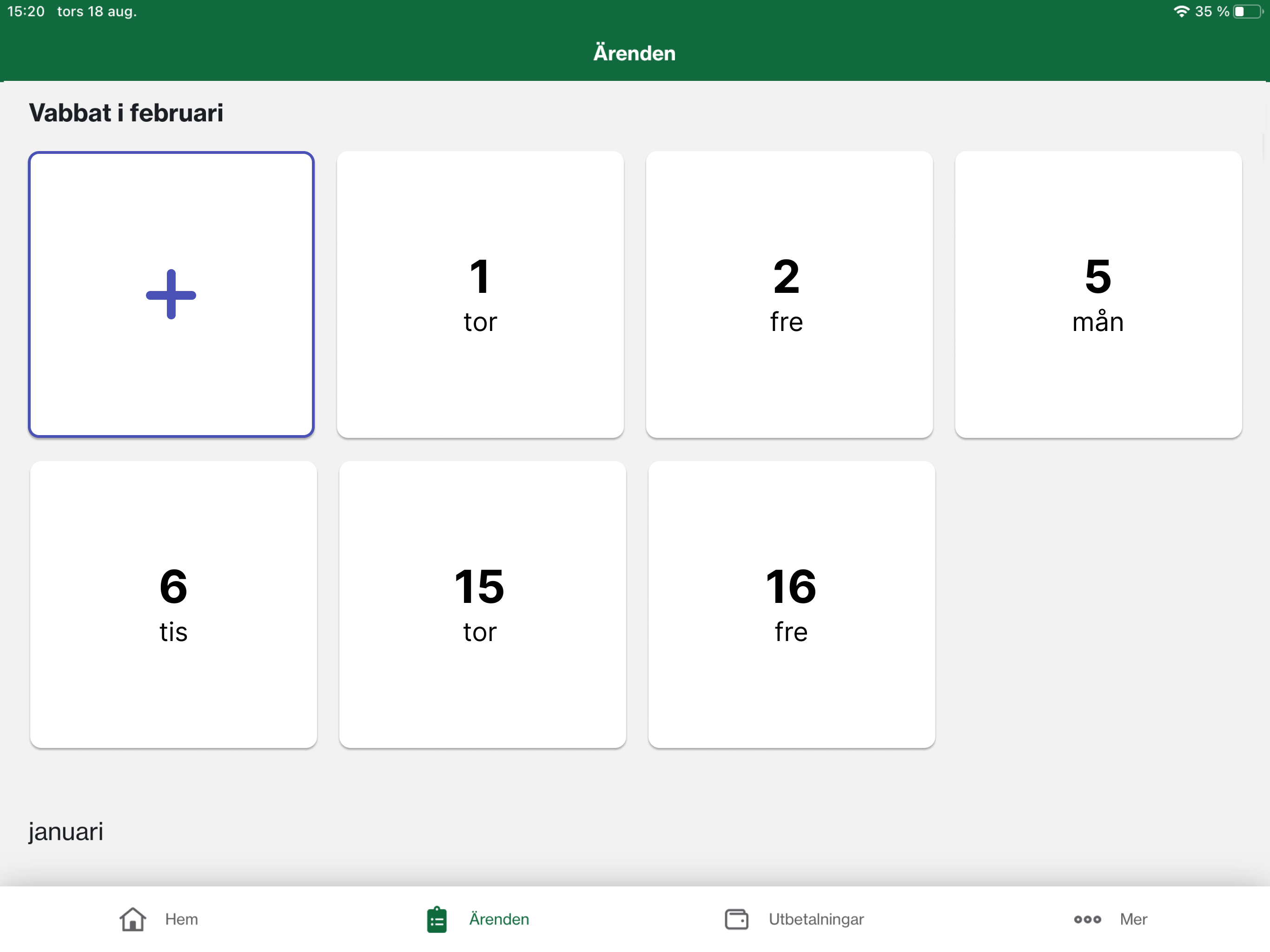This screenshot has width=1270, height=952.
Task: Go to the Hem tab label
Action: pyautogui.click(x=181, y=919)
